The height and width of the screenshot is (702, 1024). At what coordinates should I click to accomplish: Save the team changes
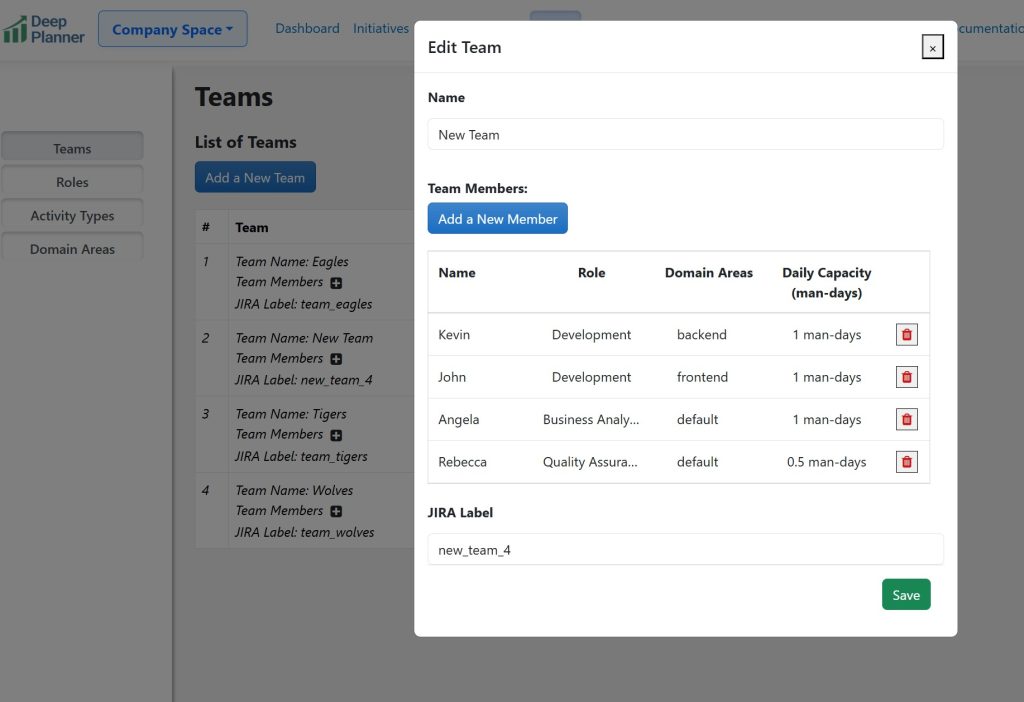click(905, 595)
